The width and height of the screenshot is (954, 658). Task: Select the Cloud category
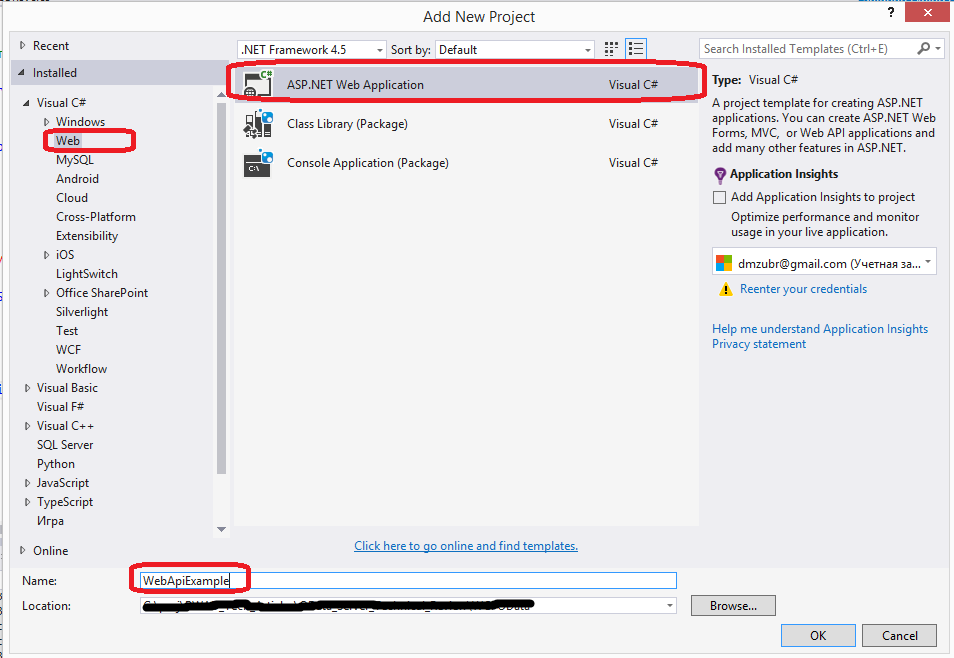[x=72, y=198]
